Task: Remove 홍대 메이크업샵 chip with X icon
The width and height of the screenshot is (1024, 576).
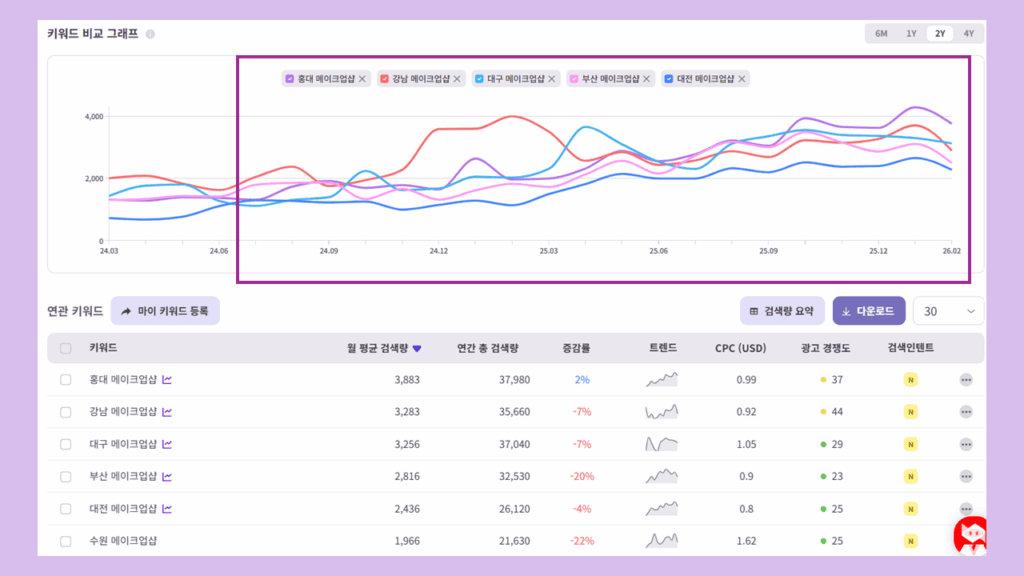Action: (363, 78)
